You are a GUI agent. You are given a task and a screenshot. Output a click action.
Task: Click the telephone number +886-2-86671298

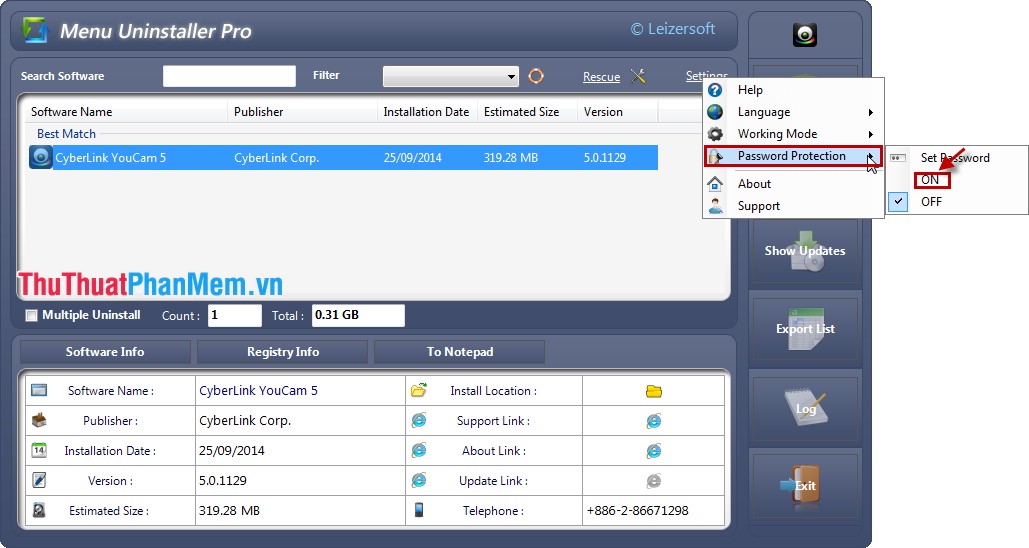click(637, 511)
